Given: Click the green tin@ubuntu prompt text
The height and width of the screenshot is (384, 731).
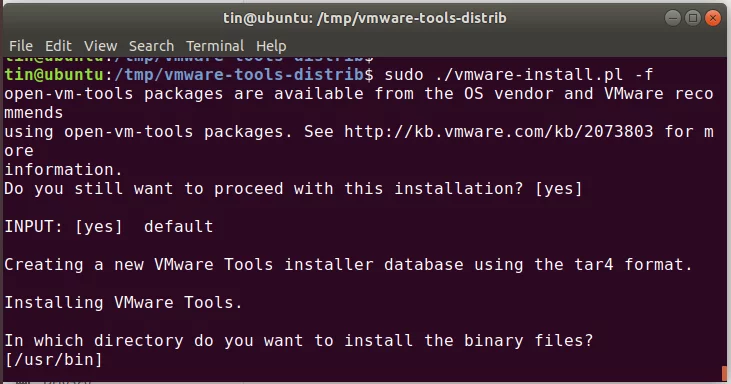Looking at the screenshot, I should [54, 75].
